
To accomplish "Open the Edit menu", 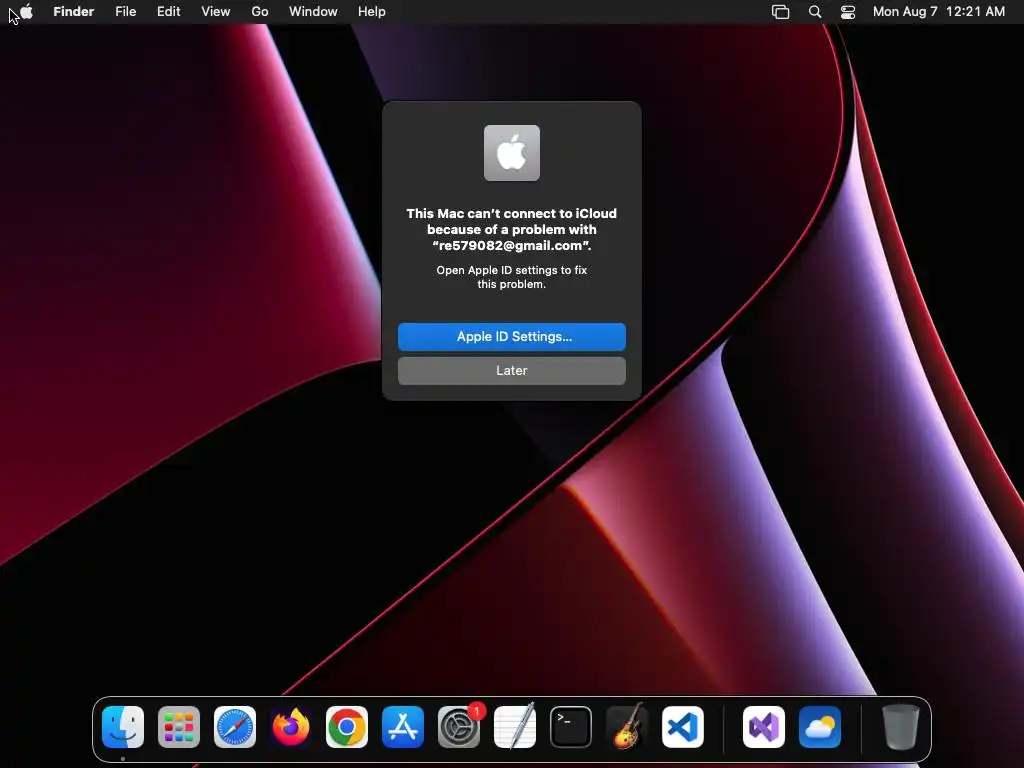I will coord(168,12).
